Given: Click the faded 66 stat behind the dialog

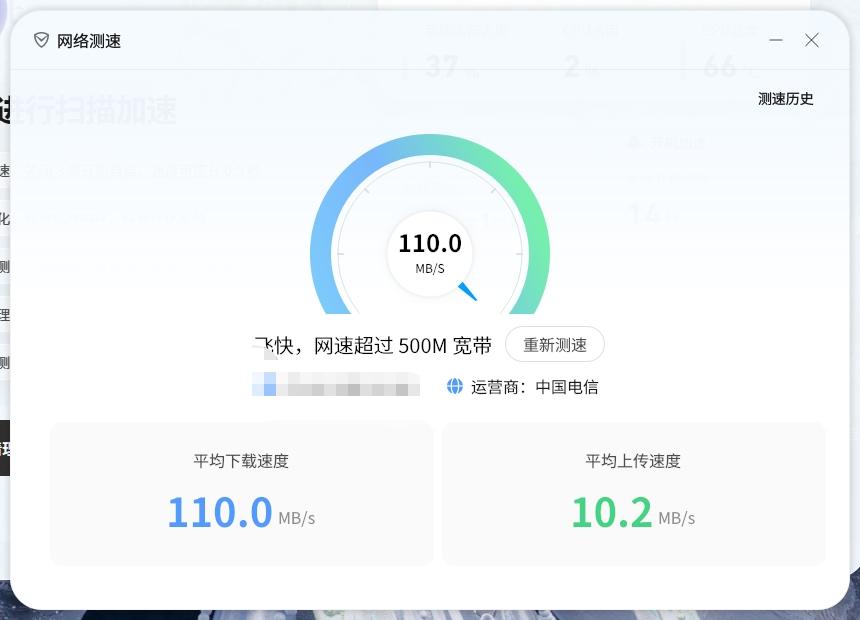Looking at the screenshot, I should coord(720,67).
